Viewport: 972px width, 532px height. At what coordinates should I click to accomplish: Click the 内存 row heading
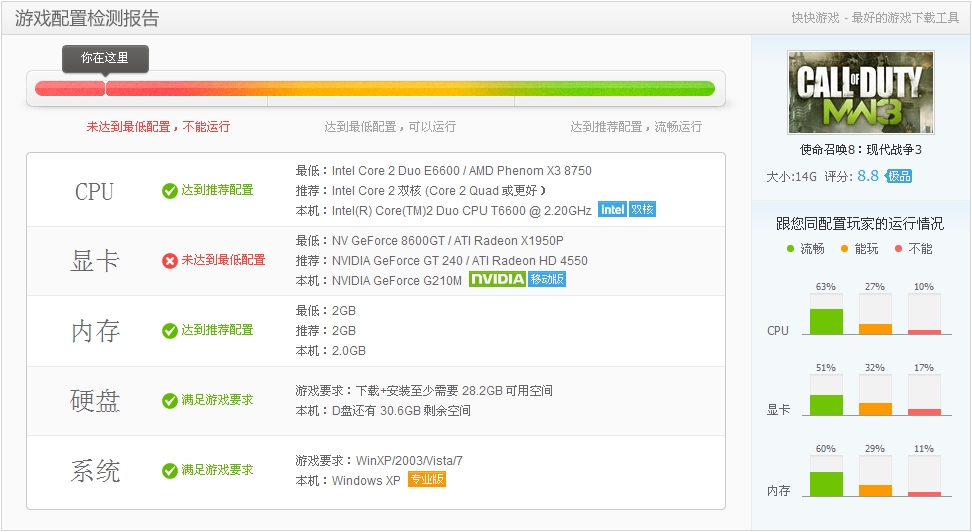[x=95, y=331]
